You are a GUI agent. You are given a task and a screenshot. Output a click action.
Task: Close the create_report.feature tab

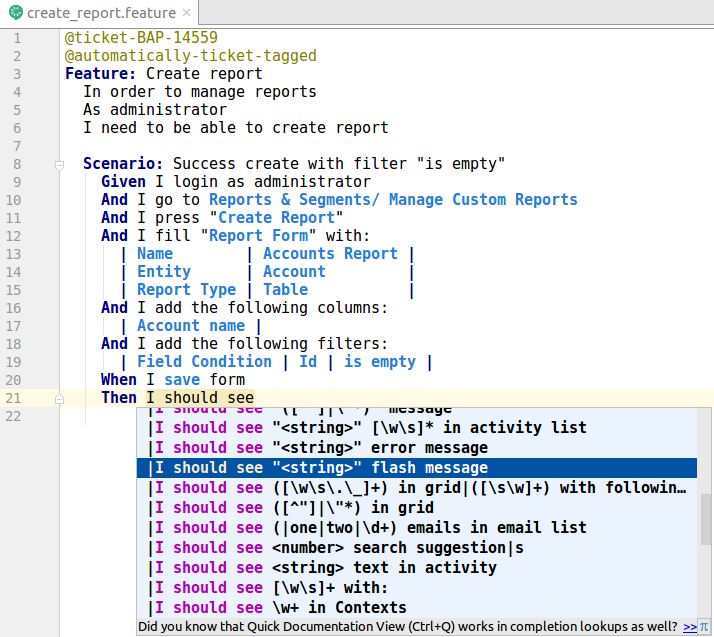coord(186,13)
